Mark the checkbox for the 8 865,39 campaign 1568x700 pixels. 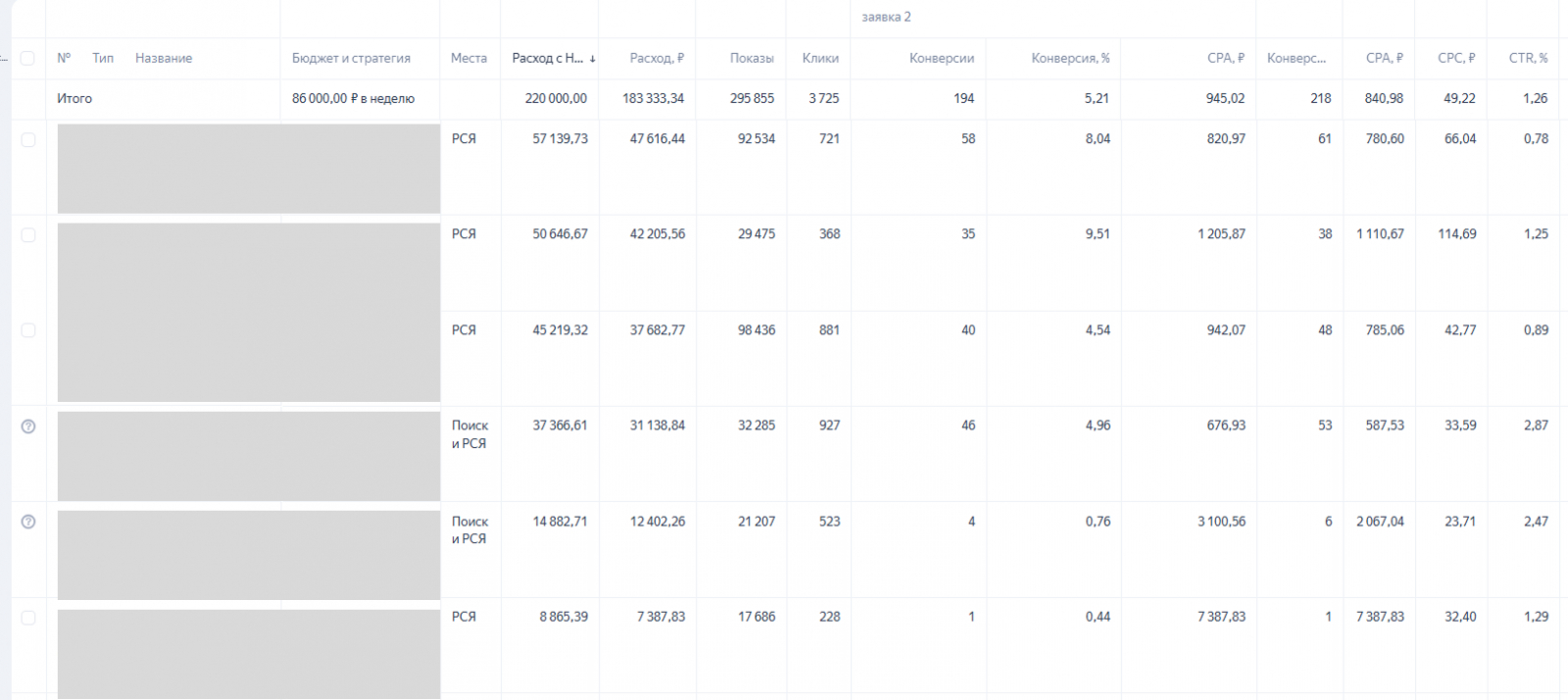pos(28,618)
